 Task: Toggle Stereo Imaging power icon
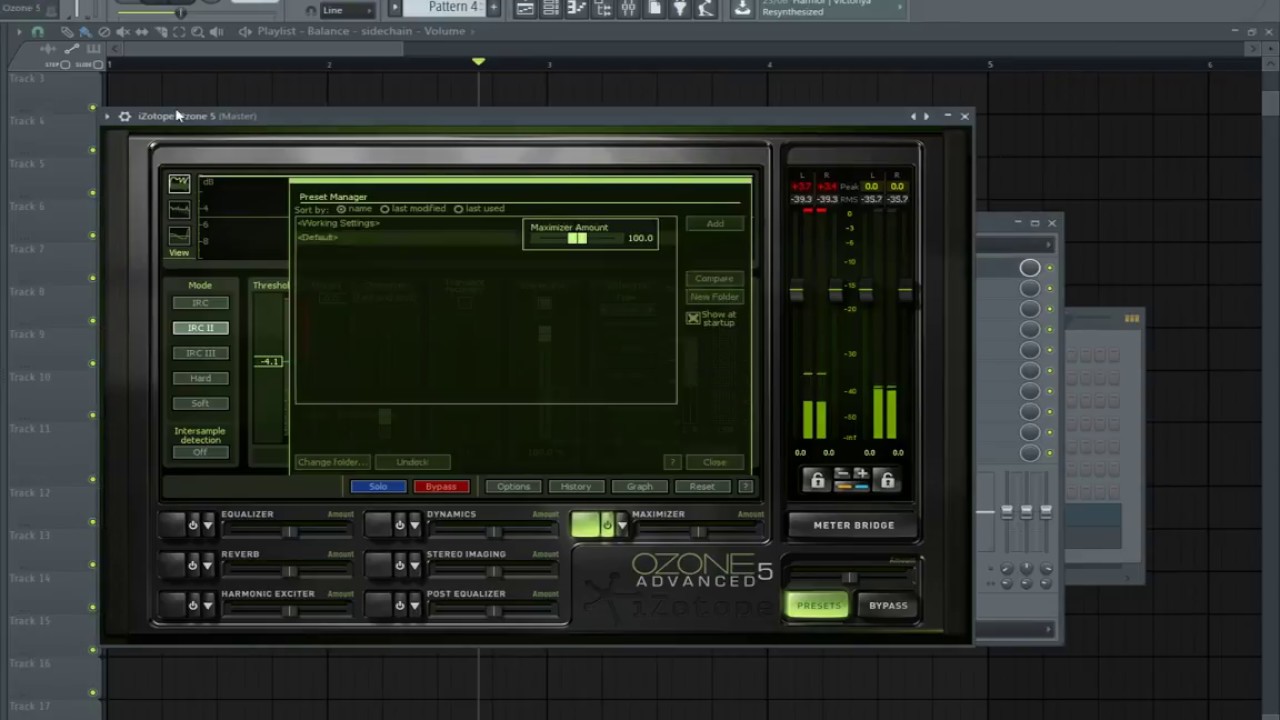[399, 565]
